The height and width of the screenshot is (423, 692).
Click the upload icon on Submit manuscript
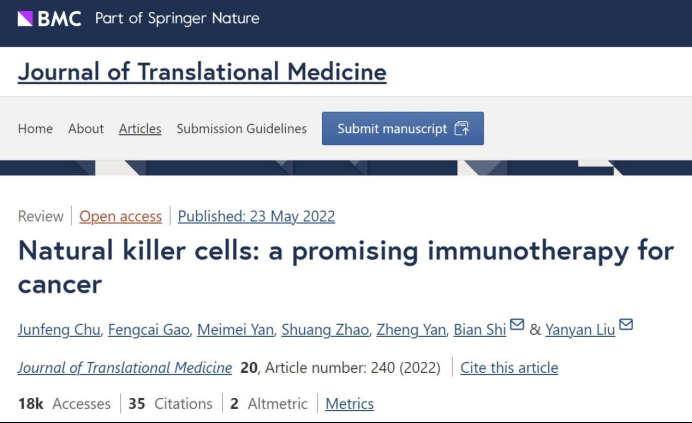(461, 128)
